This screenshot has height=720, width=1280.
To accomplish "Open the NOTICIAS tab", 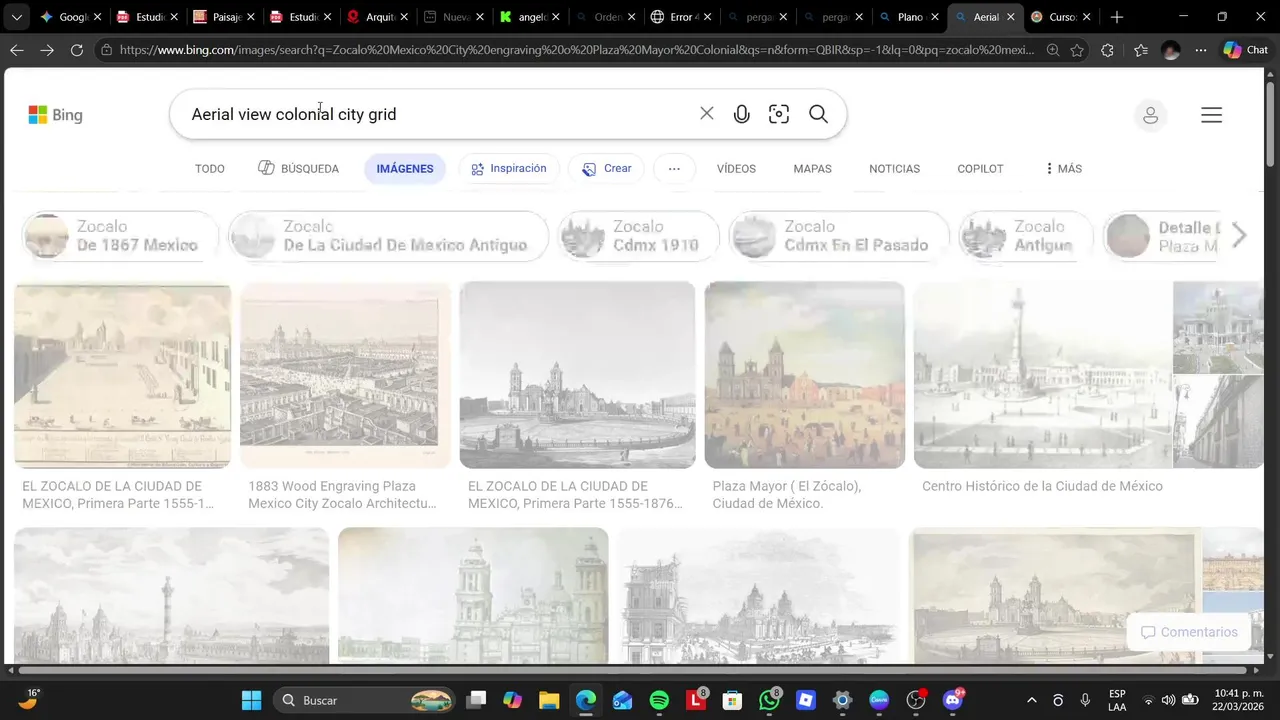I will (x=894, y=169).
